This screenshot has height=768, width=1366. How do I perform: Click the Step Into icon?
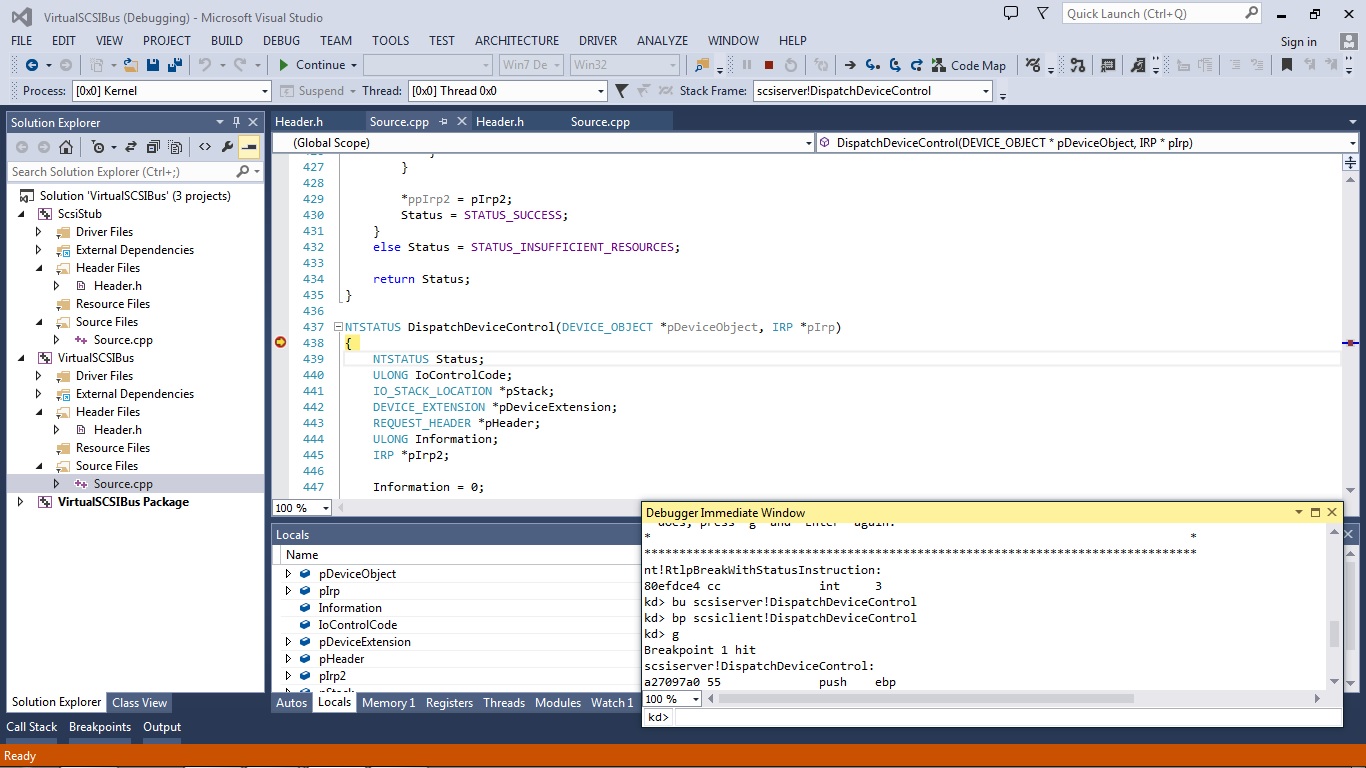(x=872, y=65)
